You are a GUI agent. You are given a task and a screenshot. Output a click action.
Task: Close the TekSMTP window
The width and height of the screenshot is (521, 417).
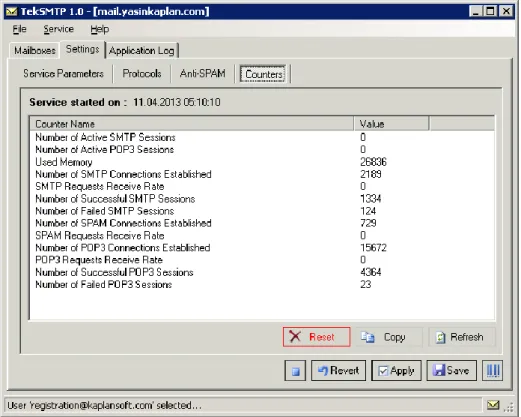506,11
